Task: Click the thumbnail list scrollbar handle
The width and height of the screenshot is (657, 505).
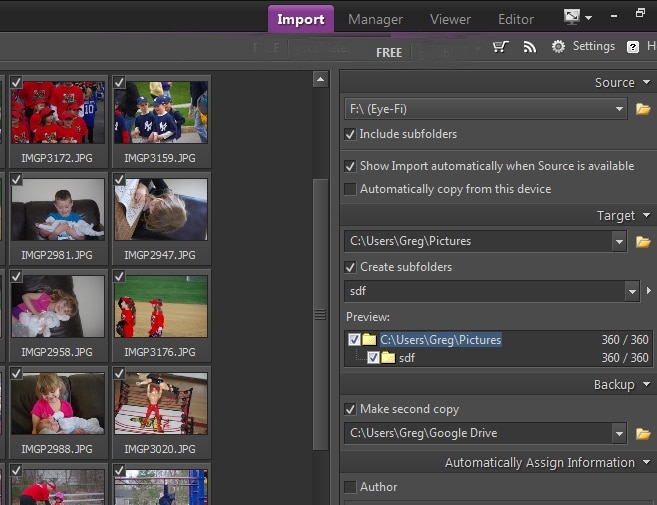Action: pyautogui.click(x=321, y=314)
